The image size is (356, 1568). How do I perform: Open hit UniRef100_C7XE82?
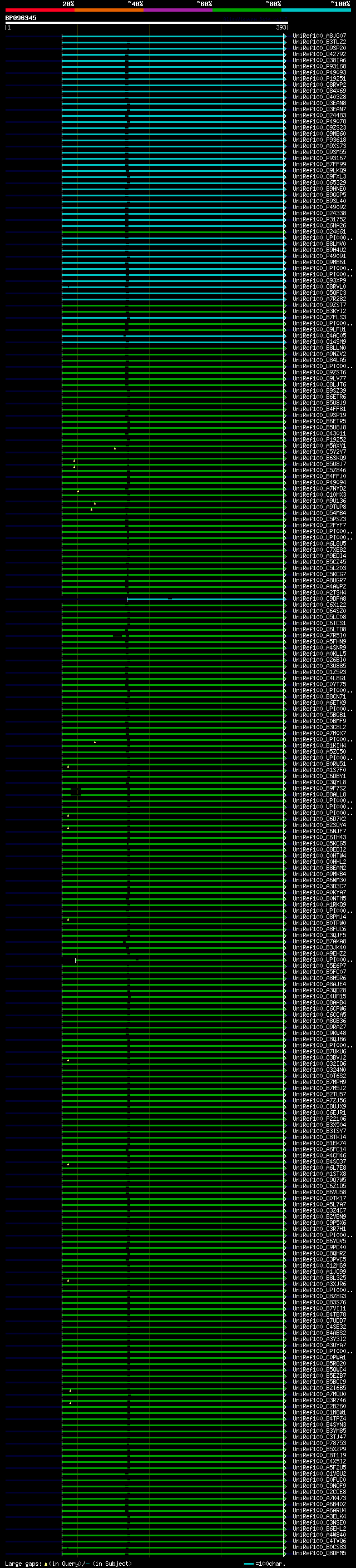pos(319,550)
